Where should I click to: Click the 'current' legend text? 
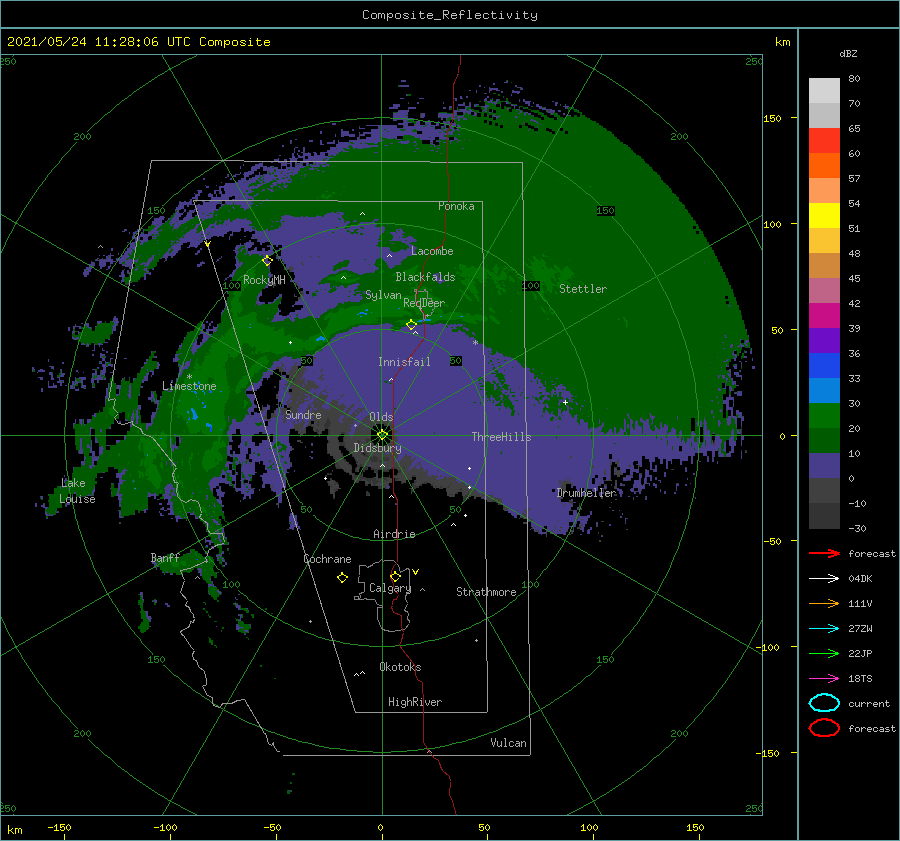869,704
